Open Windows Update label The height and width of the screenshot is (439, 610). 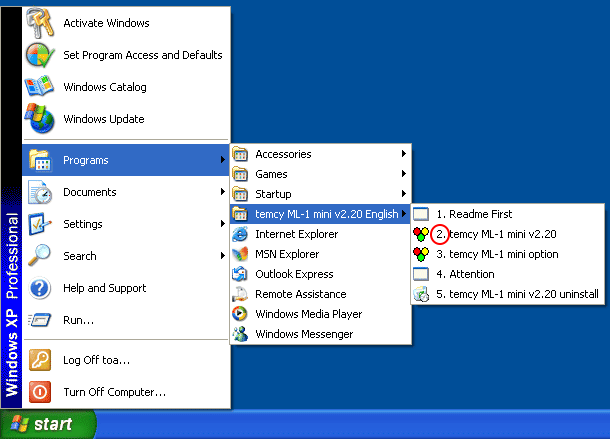click(104, 119)
